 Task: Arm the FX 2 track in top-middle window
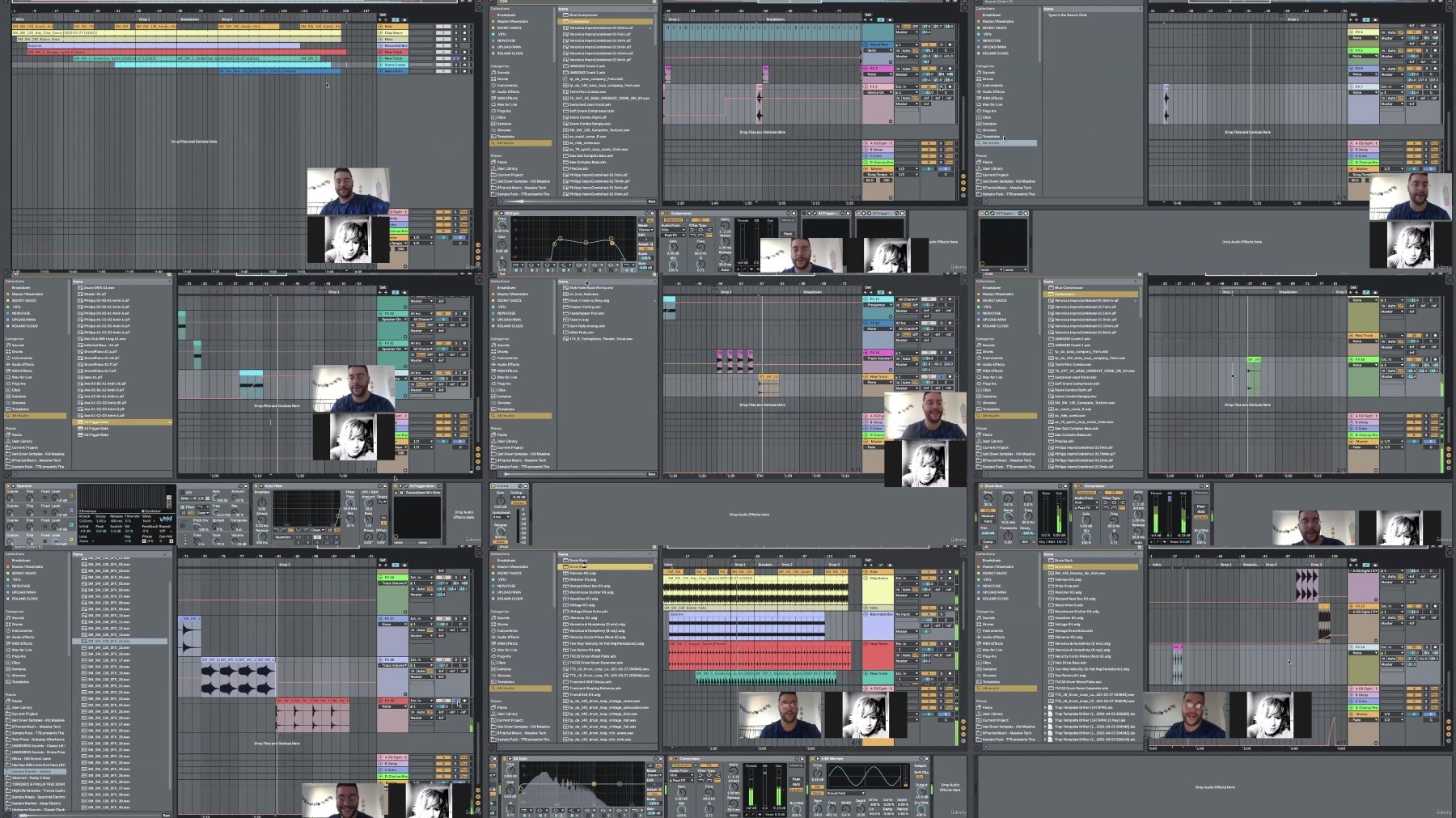point(950,87)
